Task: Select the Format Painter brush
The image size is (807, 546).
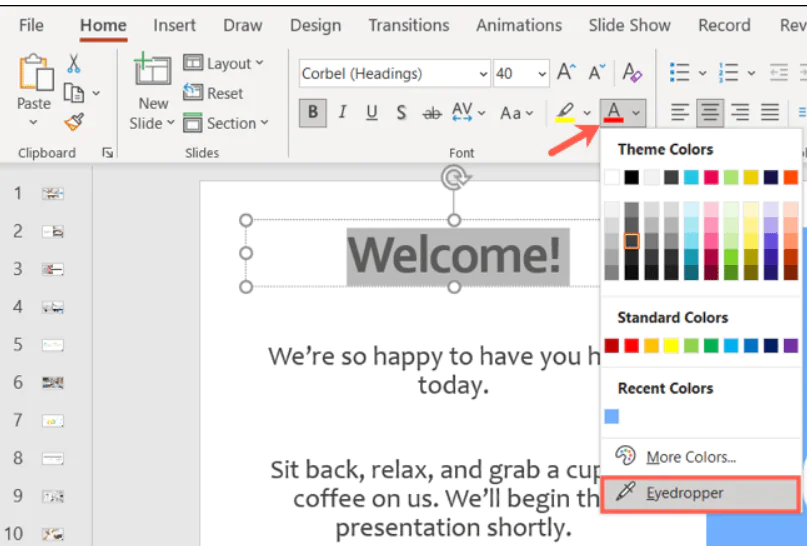Action: click(74, 122)
